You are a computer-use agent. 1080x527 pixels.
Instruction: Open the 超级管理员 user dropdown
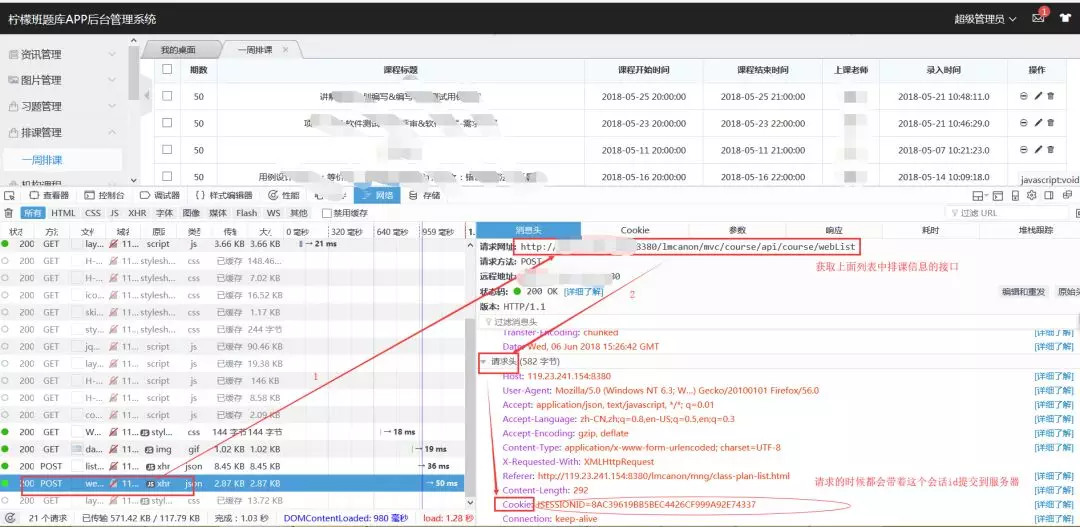coord(984,19)
